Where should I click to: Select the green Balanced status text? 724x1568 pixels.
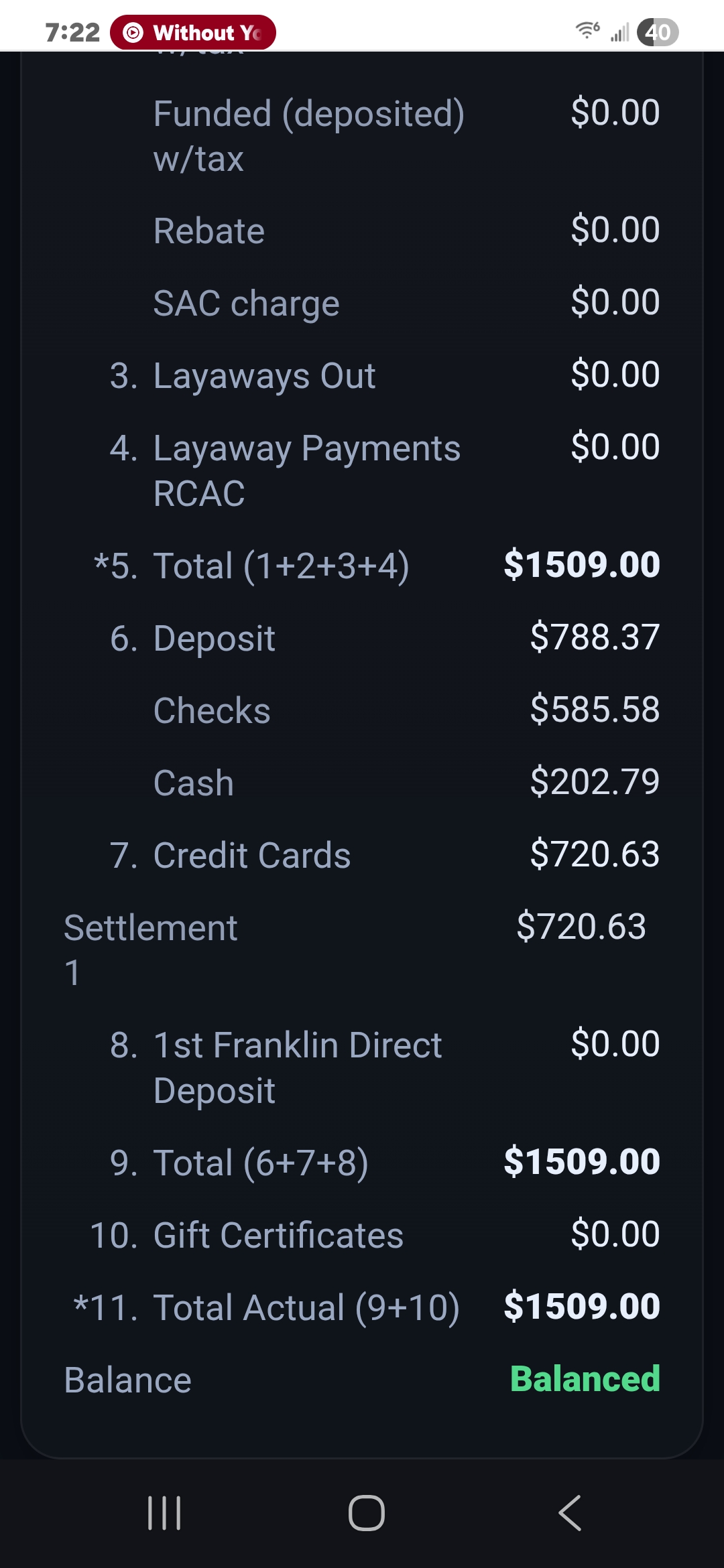point(585,1379)
